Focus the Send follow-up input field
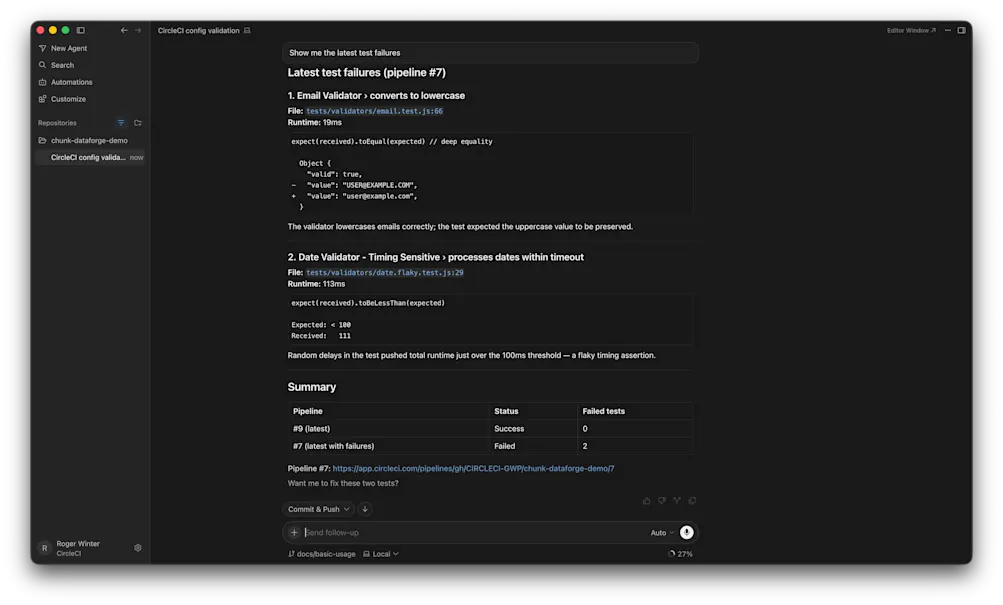 point(473,532)
